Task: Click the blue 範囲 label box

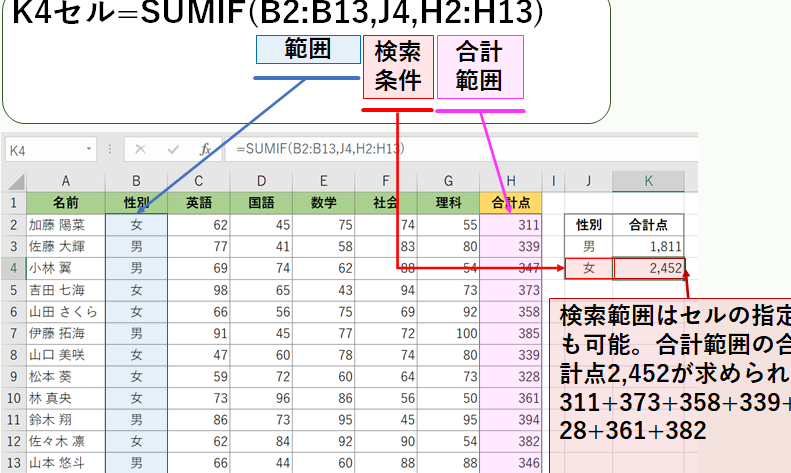Action: point(307,50)
